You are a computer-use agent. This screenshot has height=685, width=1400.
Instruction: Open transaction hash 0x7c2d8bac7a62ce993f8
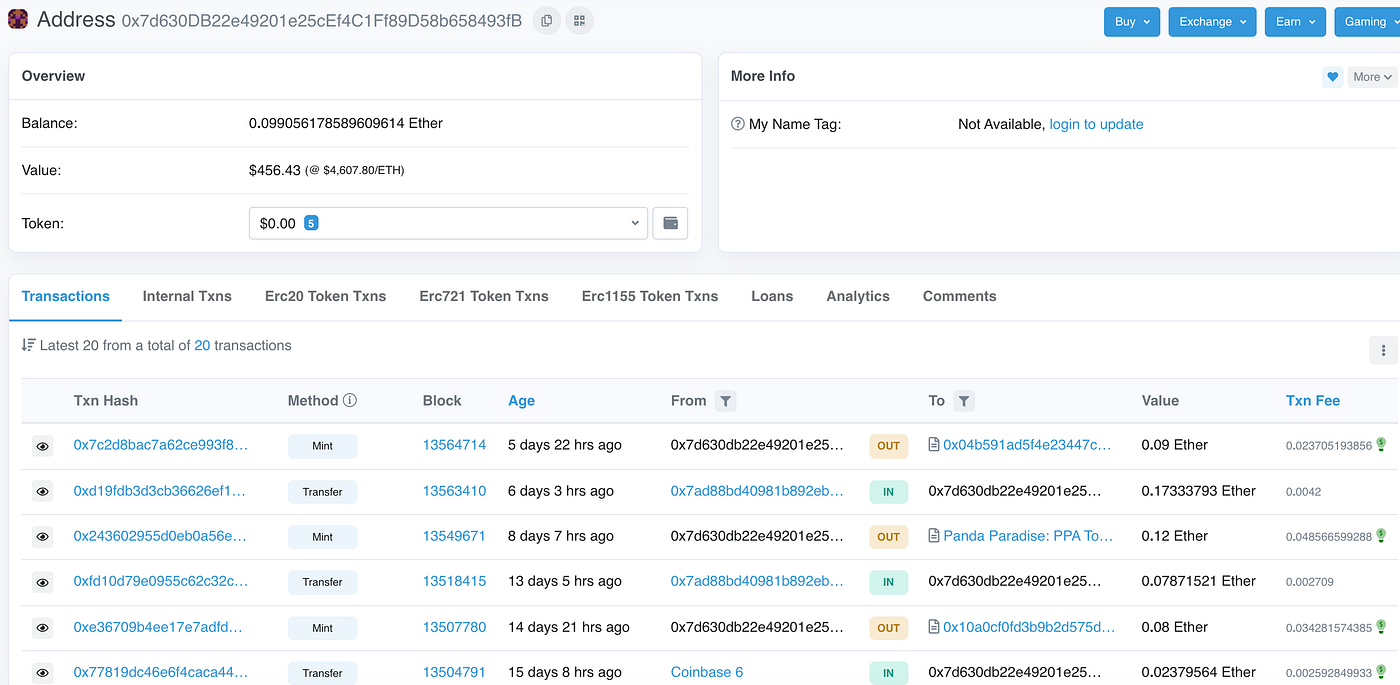160,445
